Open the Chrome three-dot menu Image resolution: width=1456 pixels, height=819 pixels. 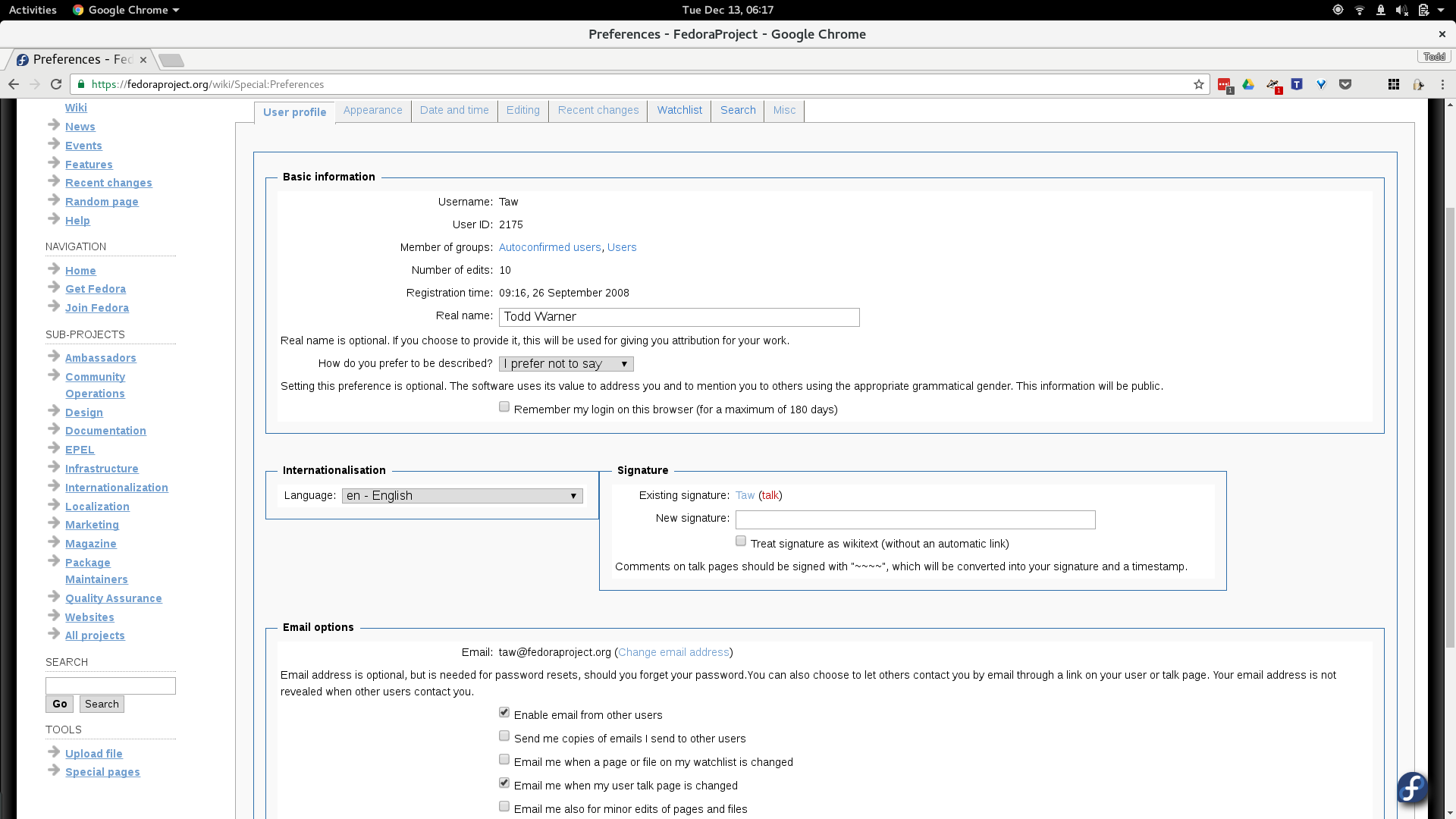tap(1442, 84)
